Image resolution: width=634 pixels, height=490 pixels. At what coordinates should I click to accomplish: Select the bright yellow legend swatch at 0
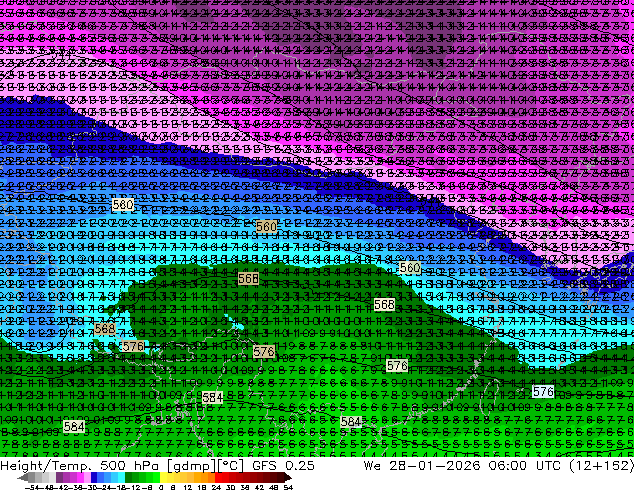pos(163,477)
